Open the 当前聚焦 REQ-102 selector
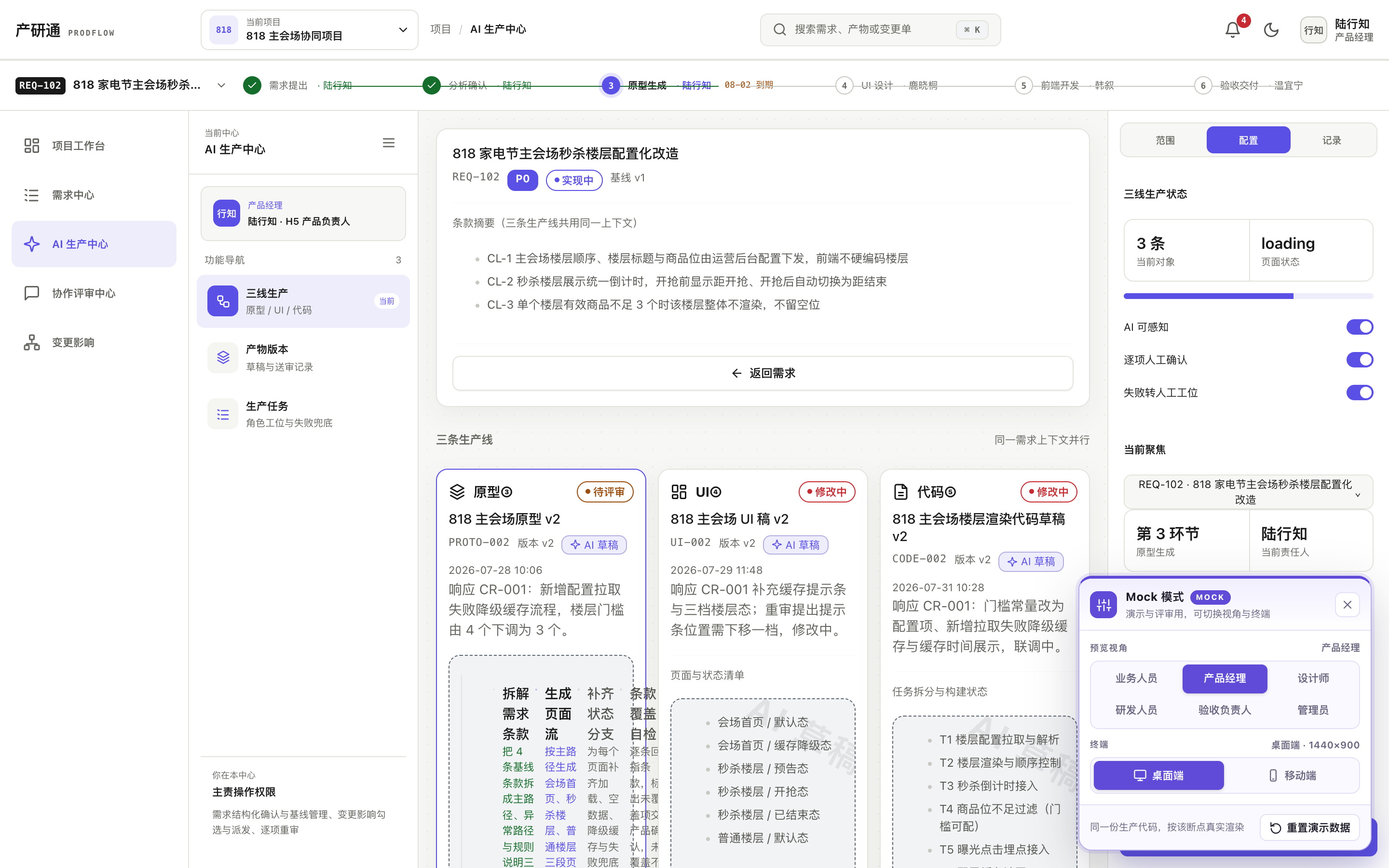This screenshot has width=1389, height=868. (1248, 492)
